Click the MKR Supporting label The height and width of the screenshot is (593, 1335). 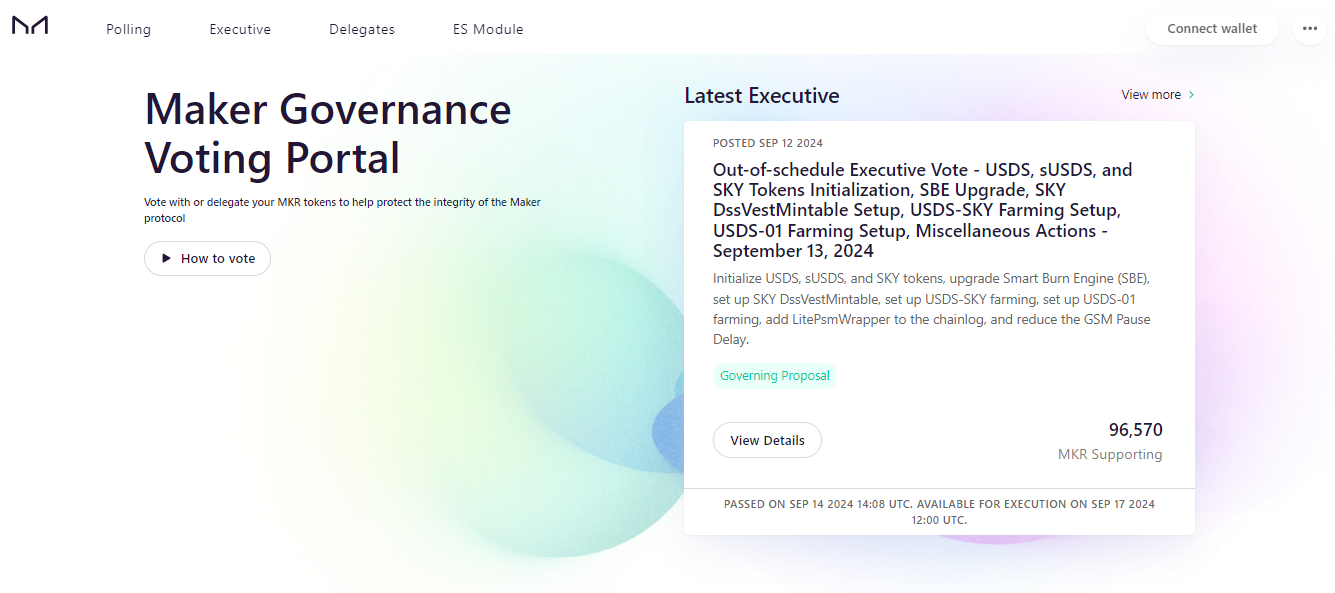(1110, 454)
